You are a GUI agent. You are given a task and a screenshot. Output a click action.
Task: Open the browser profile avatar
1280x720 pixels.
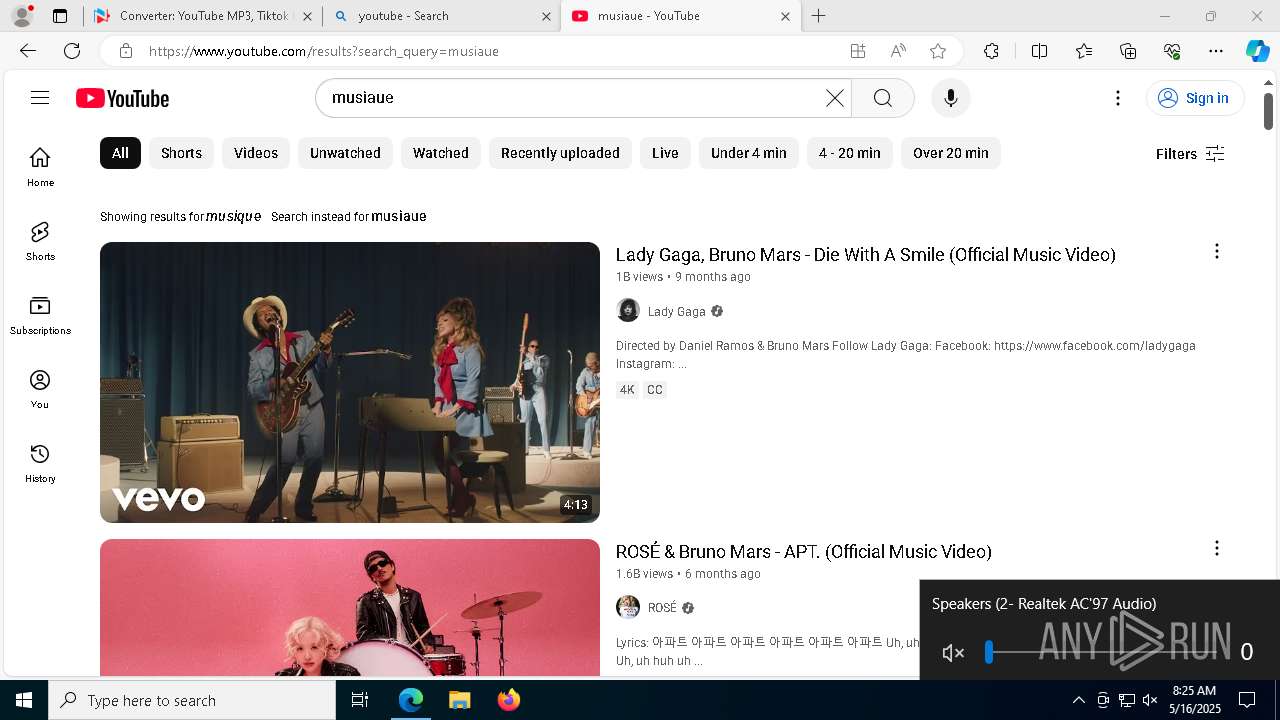tap(22, 16)
